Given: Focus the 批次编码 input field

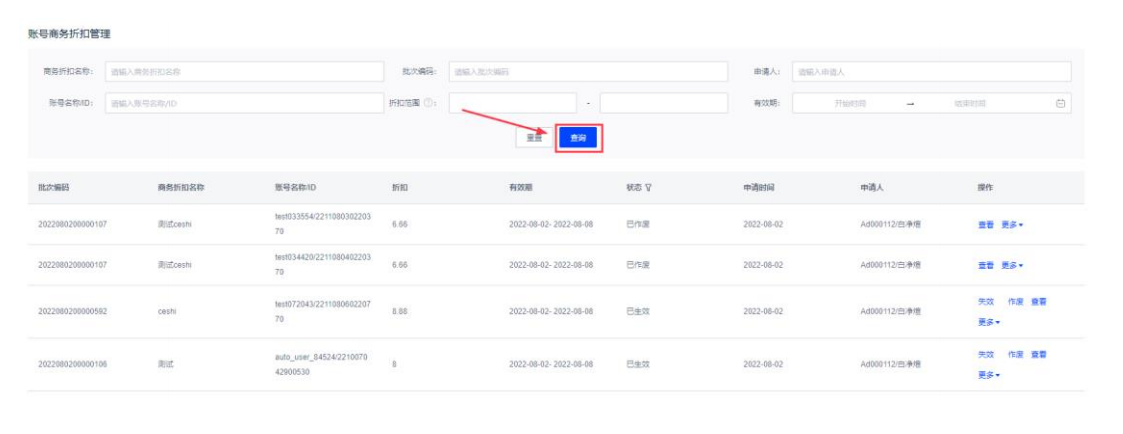Looking at the screenshot, I should [588, 72].
